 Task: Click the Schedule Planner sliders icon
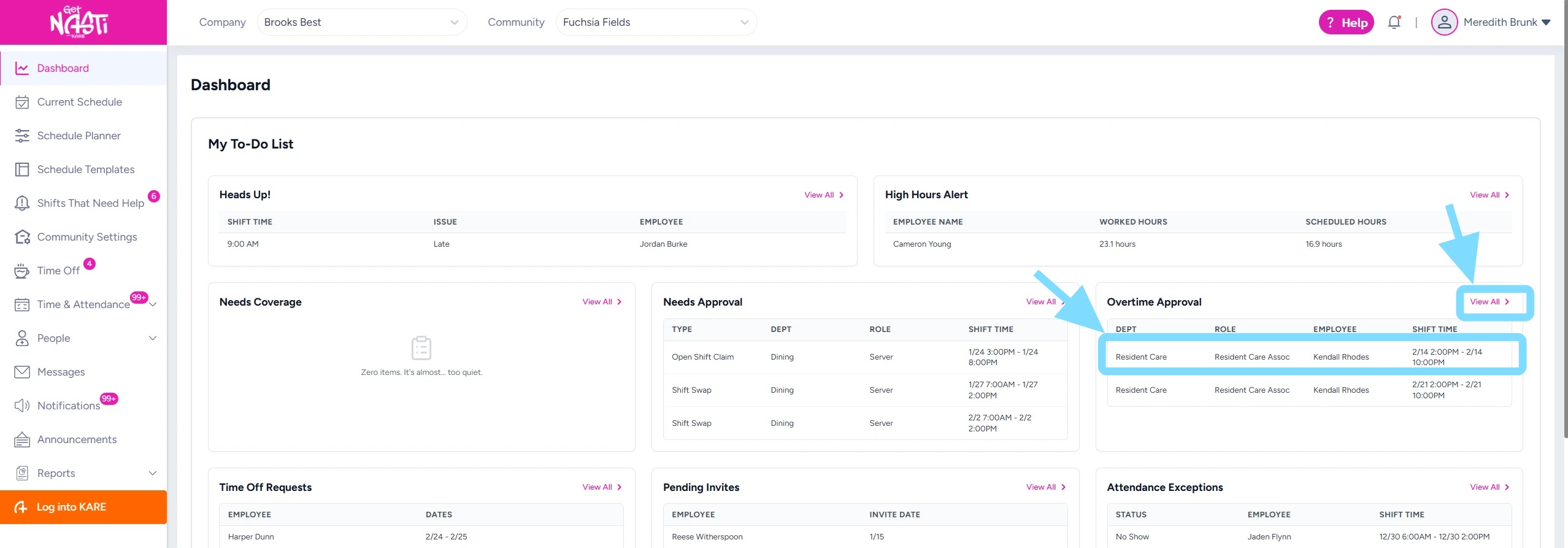pos(22,136)
